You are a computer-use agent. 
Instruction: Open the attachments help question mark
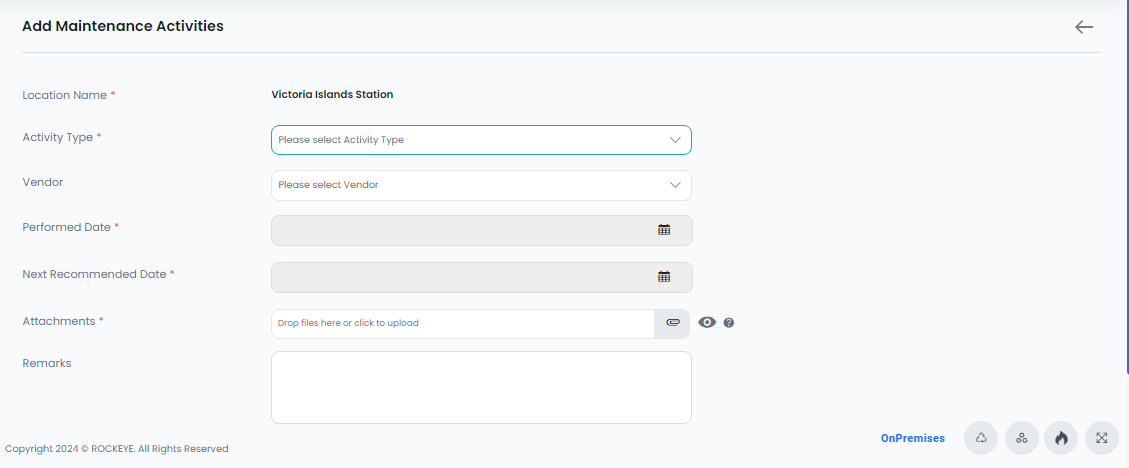(x=729, y=323)
